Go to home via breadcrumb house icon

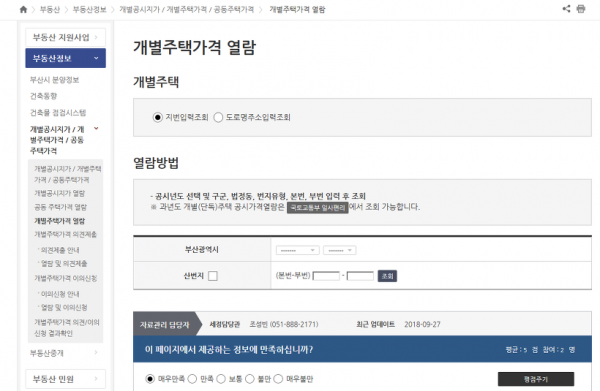[x=23, y=10]
